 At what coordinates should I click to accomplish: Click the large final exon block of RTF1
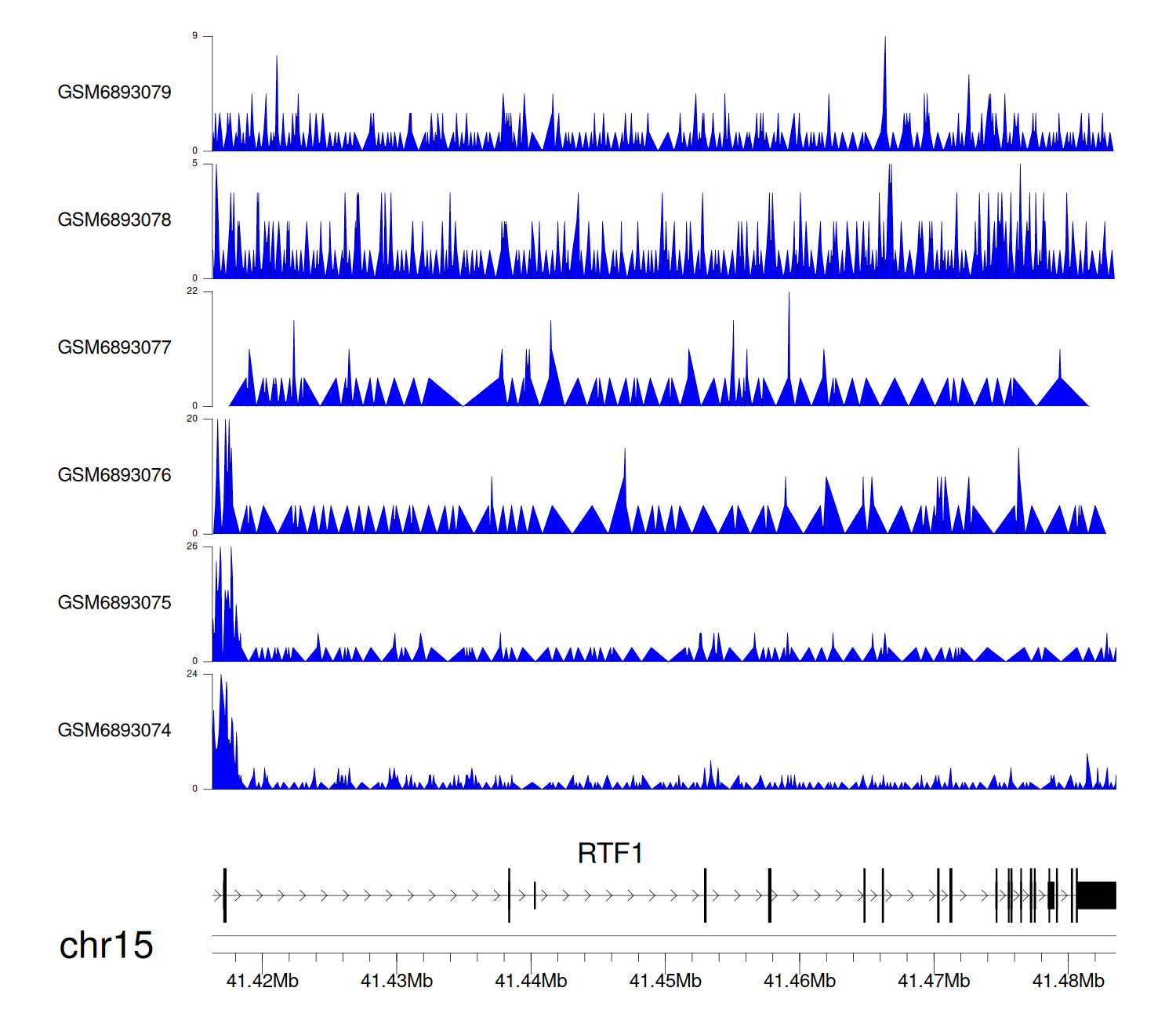1096,895
